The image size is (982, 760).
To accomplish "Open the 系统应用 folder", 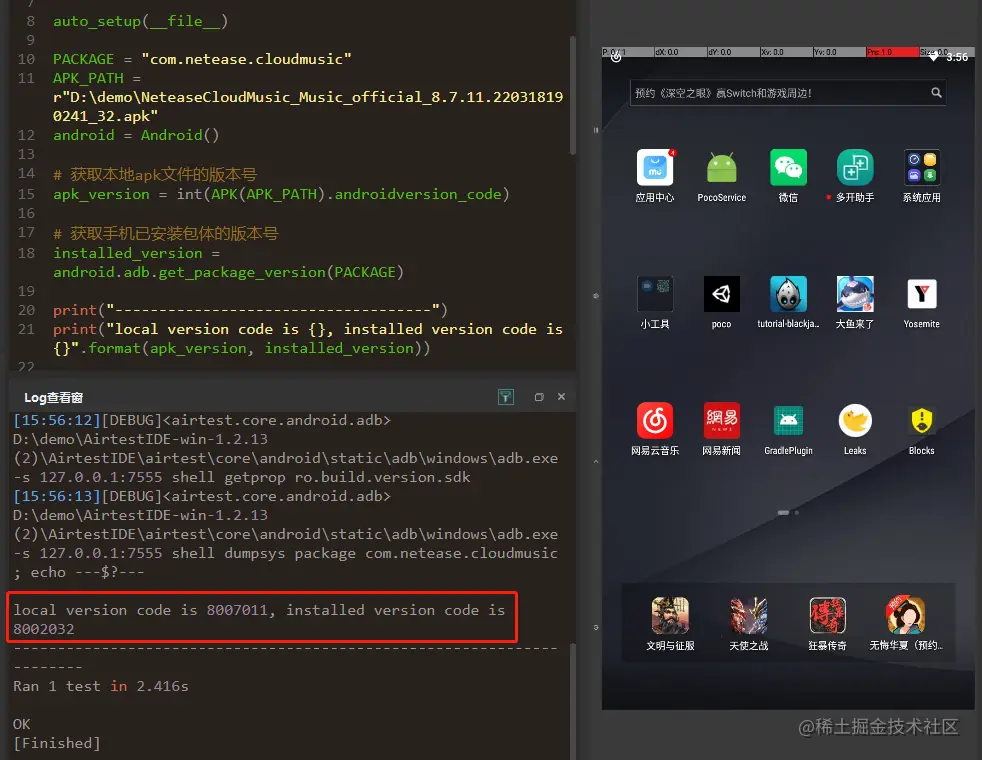I will pos(921,168).
